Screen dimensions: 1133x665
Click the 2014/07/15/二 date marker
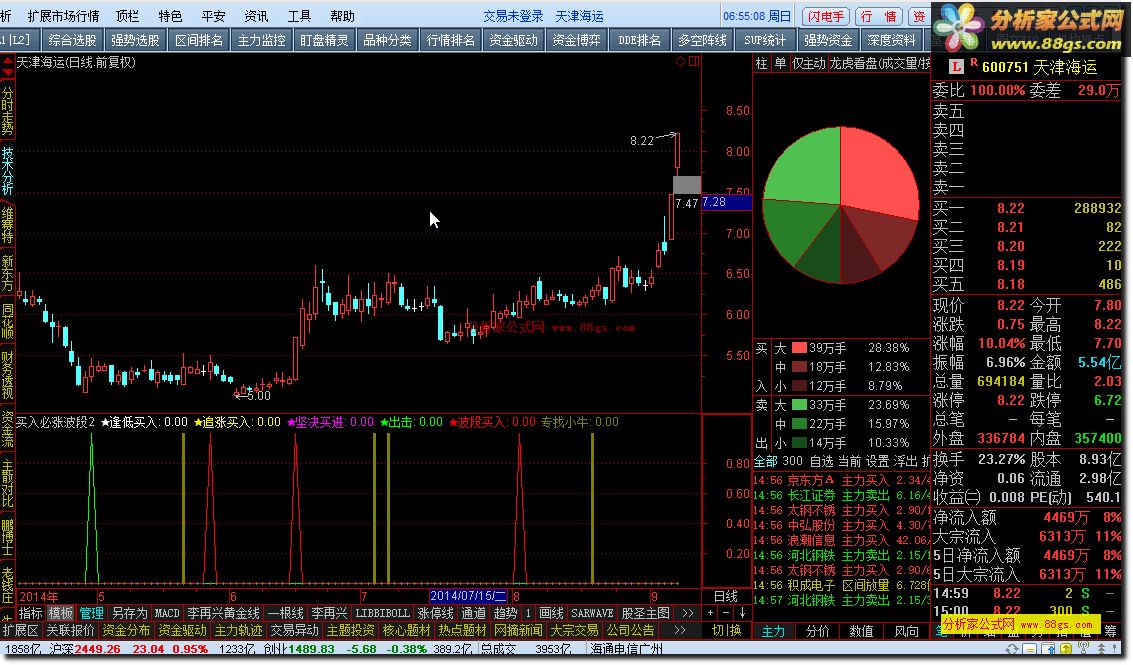(x=468, y=596)
